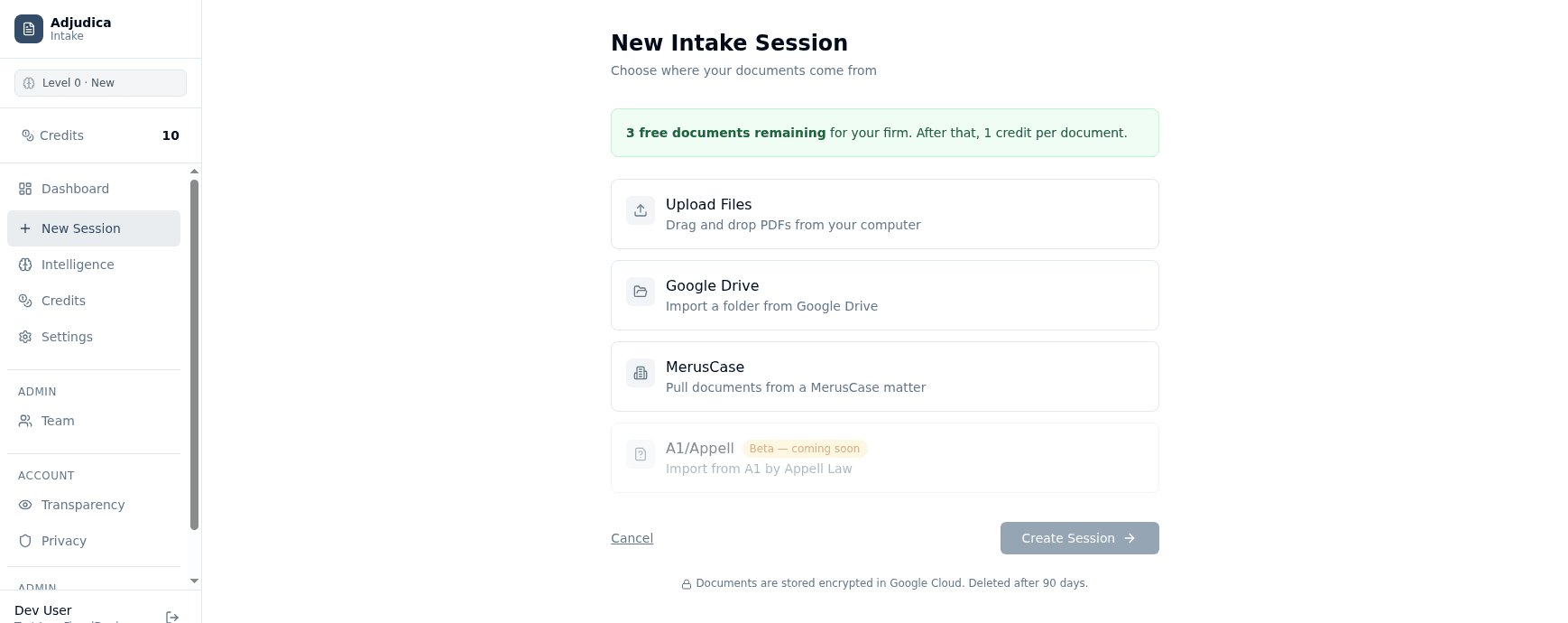Screen dimensions: 1568x623
Task: Click the A1/Appell option label
Action: click(700, 449)
